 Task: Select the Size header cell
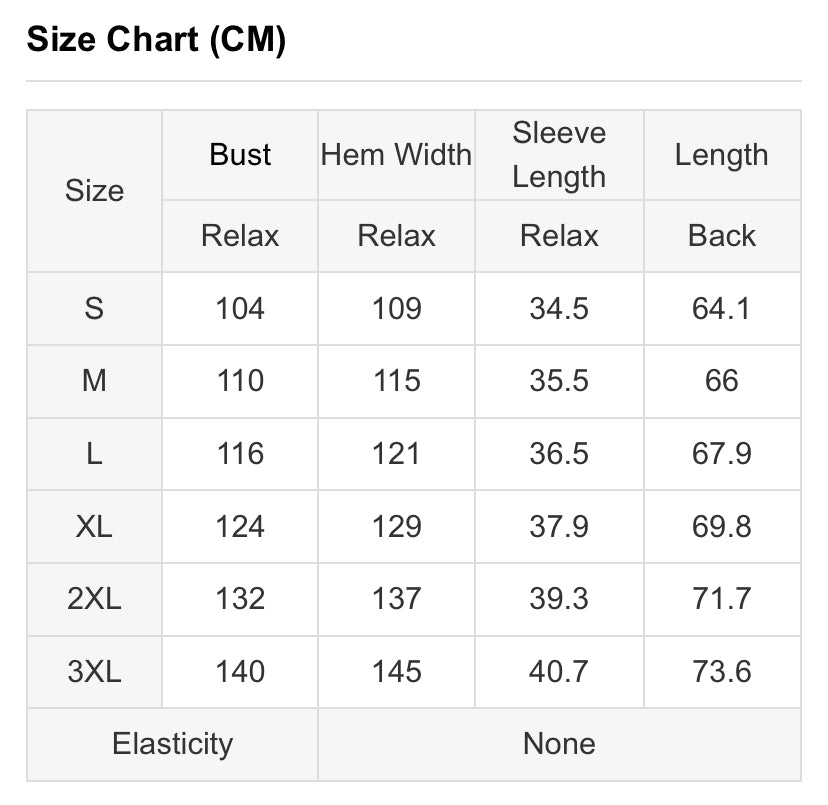pos(95,191)
